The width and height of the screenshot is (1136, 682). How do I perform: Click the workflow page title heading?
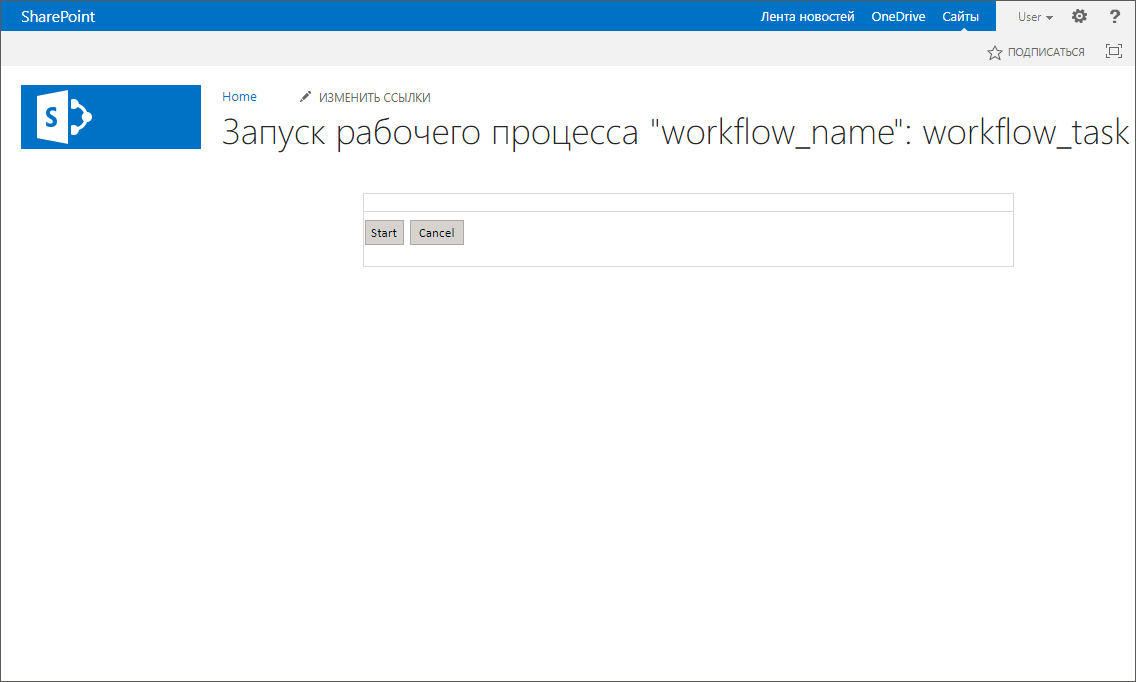675,133
